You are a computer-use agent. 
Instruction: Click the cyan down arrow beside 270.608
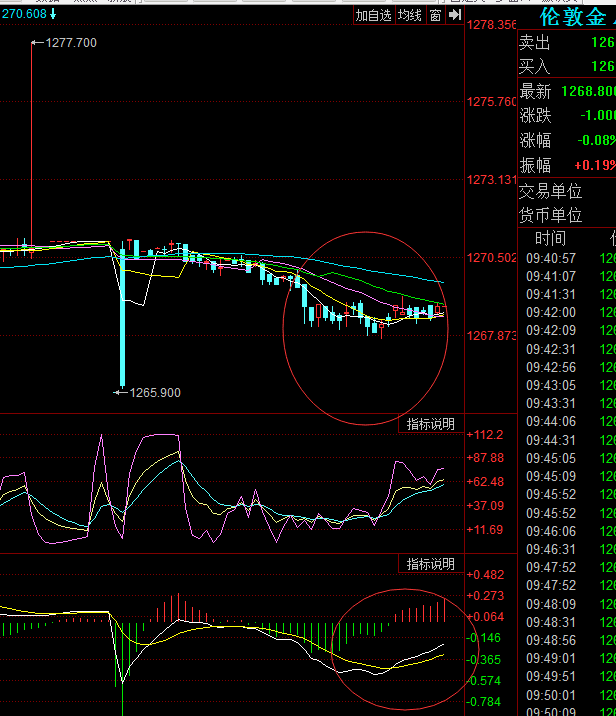(x=52, y=14)
